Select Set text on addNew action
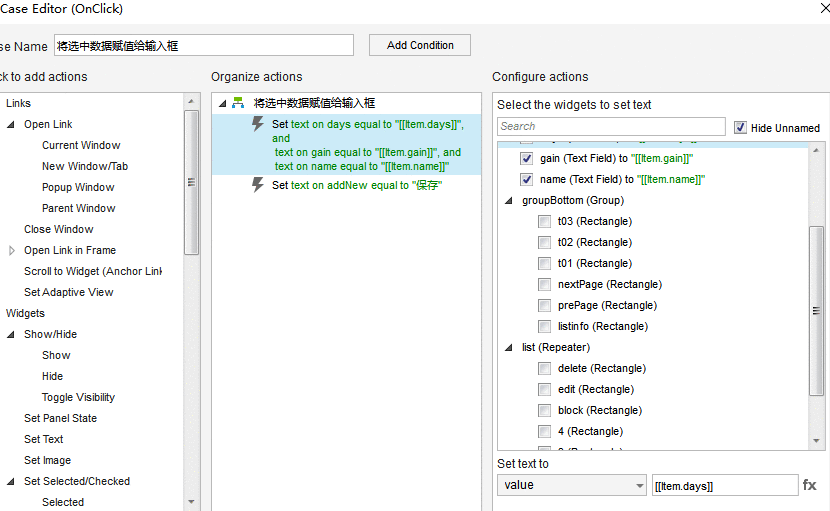The width and height of the screenshot is (830, 511). (x=357, y=185)
